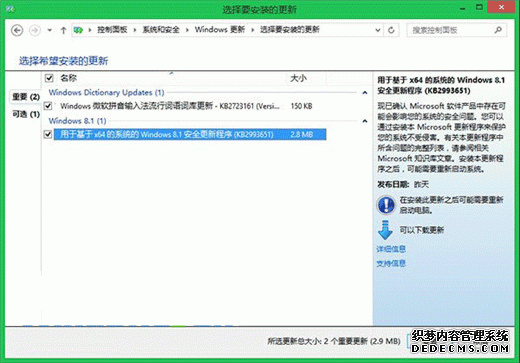Click the 选择要安装的更新 breadcrumb
520x363 pixels.
tap(290, 30)
